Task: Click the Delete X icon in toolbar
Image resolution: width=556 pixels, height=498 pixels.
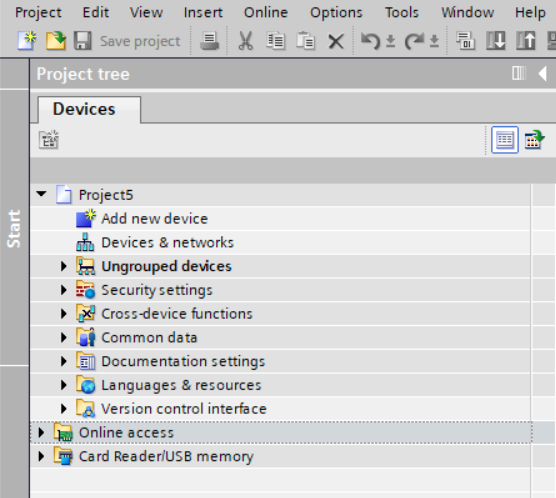Action: [336, 41]
